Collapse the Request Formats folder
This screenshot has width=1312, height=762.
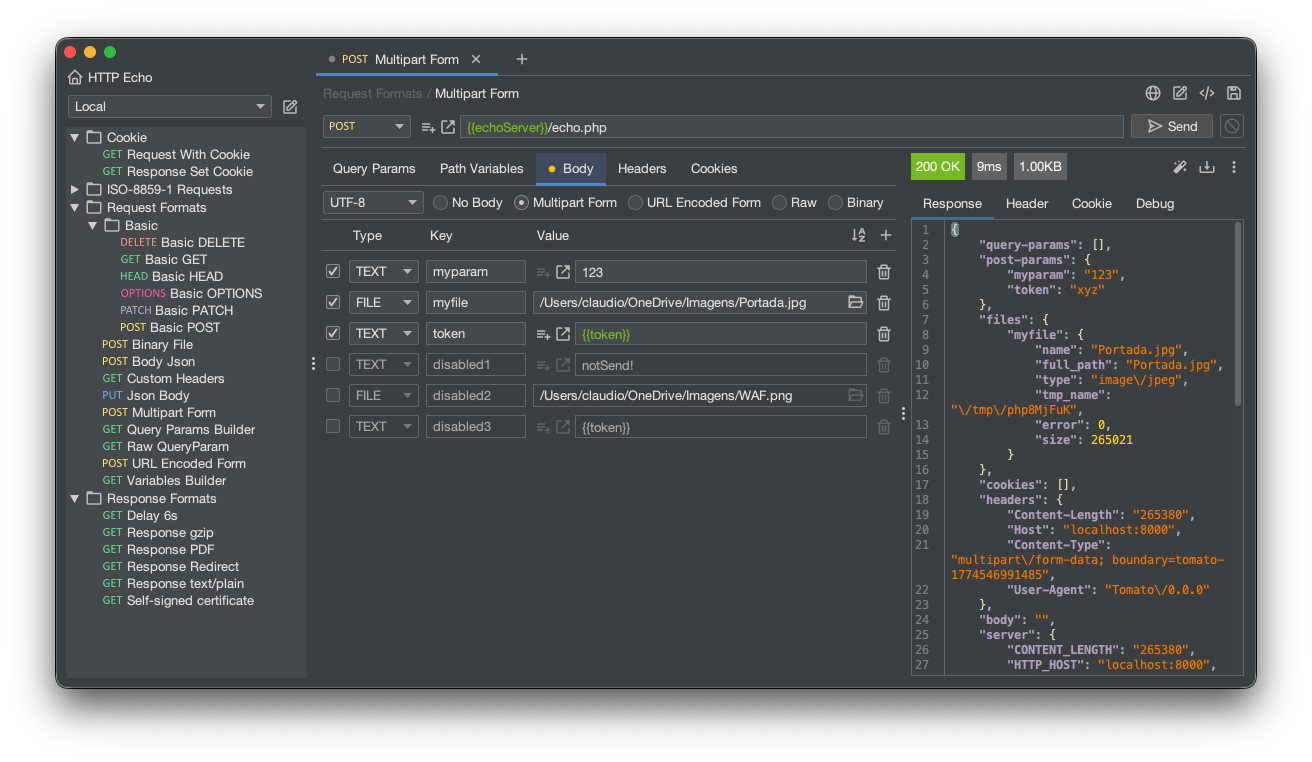coord(74,207)
